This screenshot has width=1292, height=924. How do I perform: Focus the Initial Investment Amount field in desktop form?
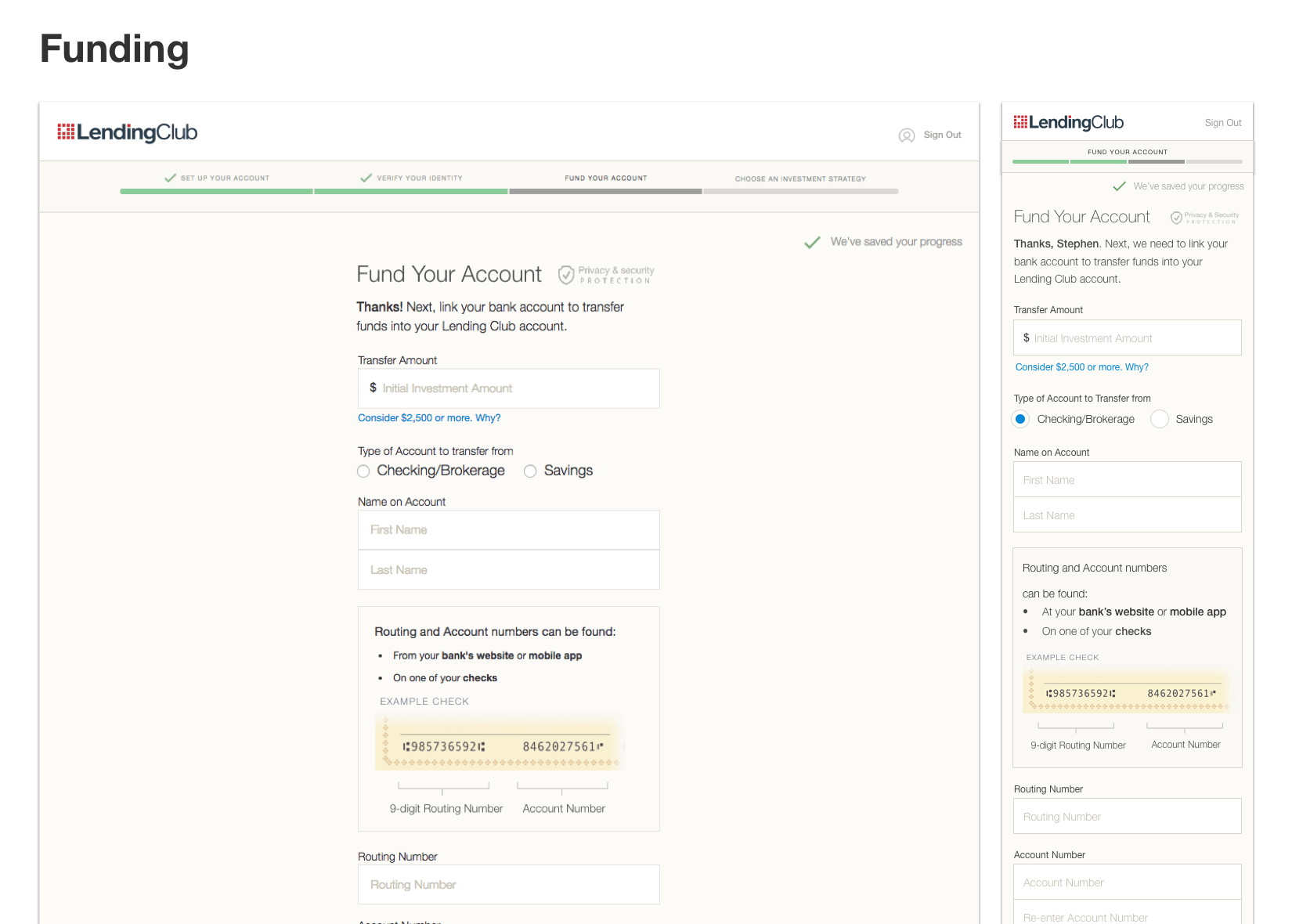[509, 388]
